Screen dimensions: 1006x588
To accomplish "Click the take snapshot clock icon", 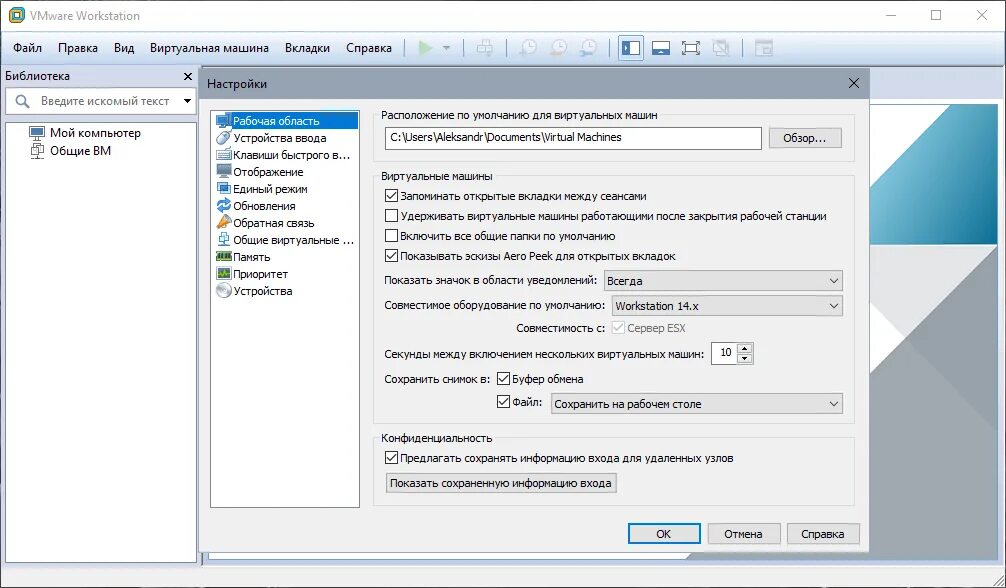I will click(528, 48).
